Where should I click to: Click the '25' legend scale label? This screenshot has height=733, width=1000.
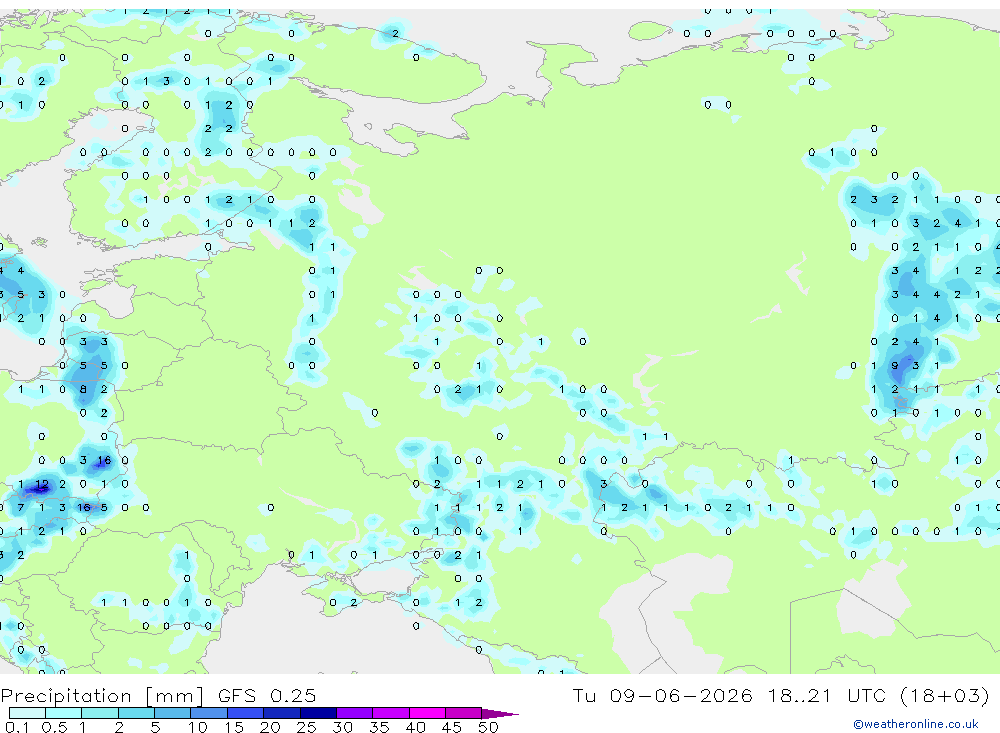(306, 727)
